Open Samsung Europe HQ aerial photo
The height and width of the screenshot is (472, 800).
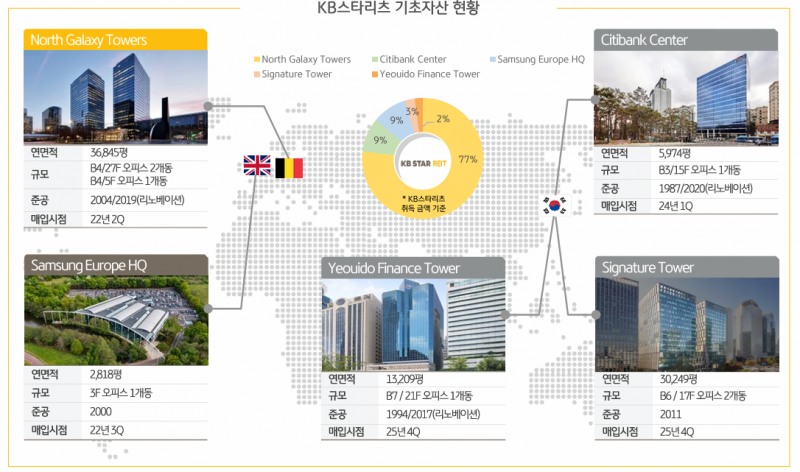click(116, 320)
